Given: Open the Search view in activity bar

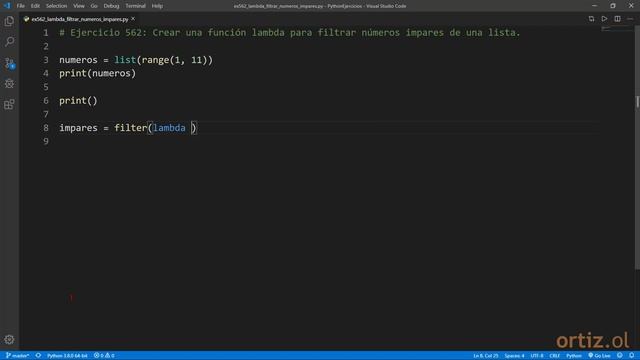Looking at the screenshot, I should point(9,41).
